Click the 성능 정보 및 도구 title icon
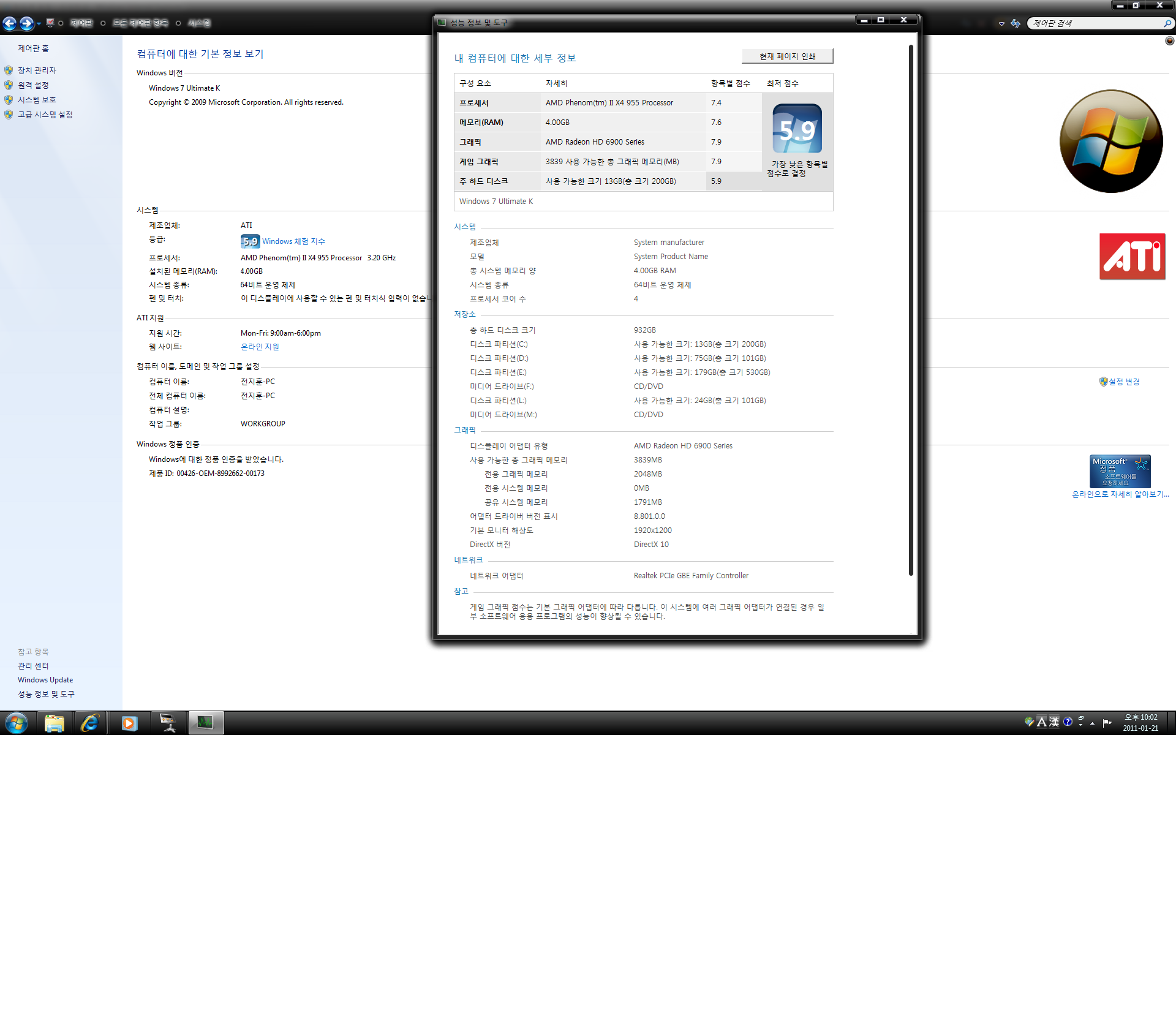 pos(442,23)
